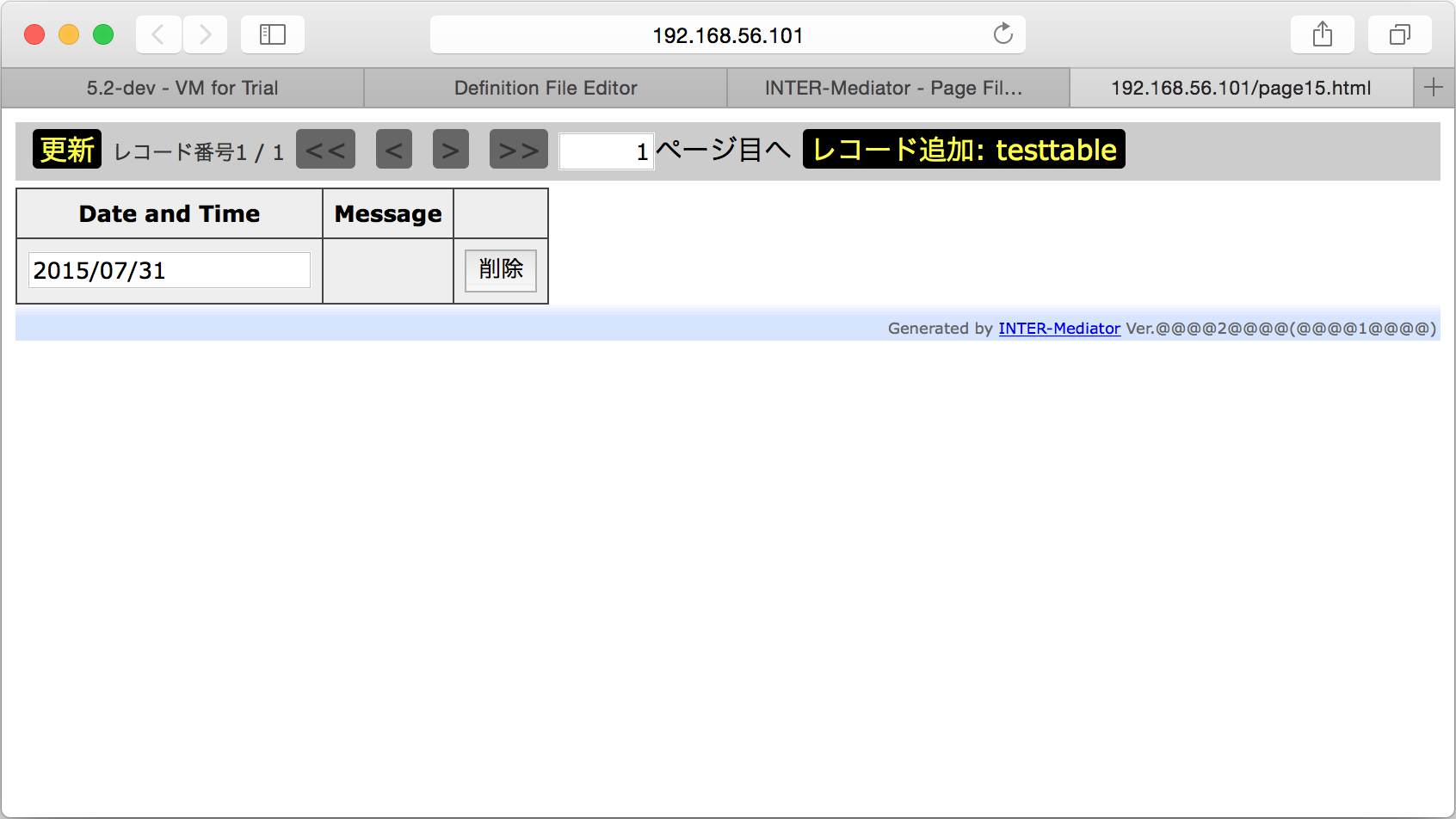Viewport: 1456px width, 819px height.
Task: Click the ページ目へ label
Action: point(724,150)
